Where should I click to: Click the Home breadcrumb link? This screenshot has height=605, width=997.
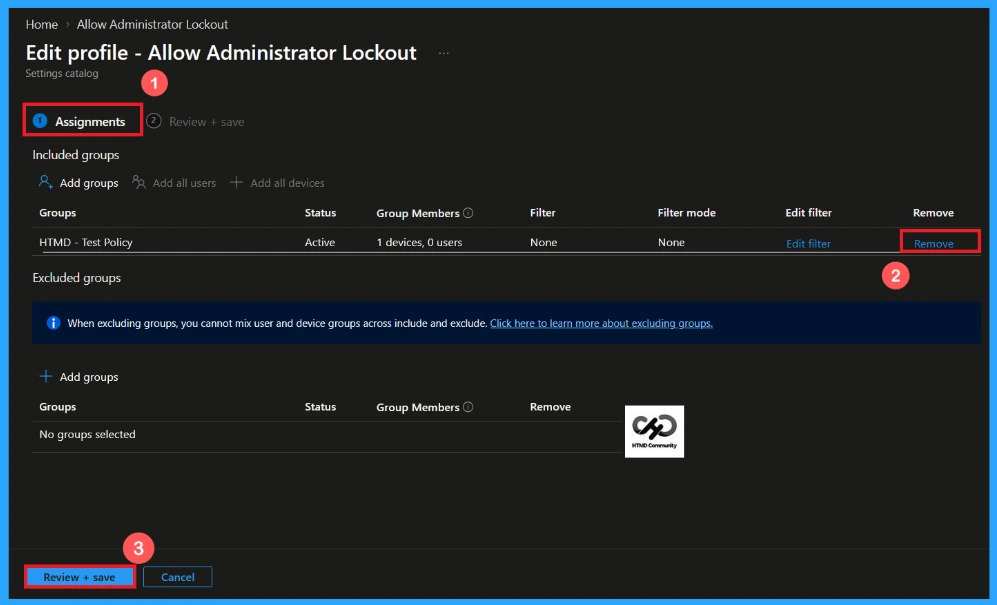(41, 24)
